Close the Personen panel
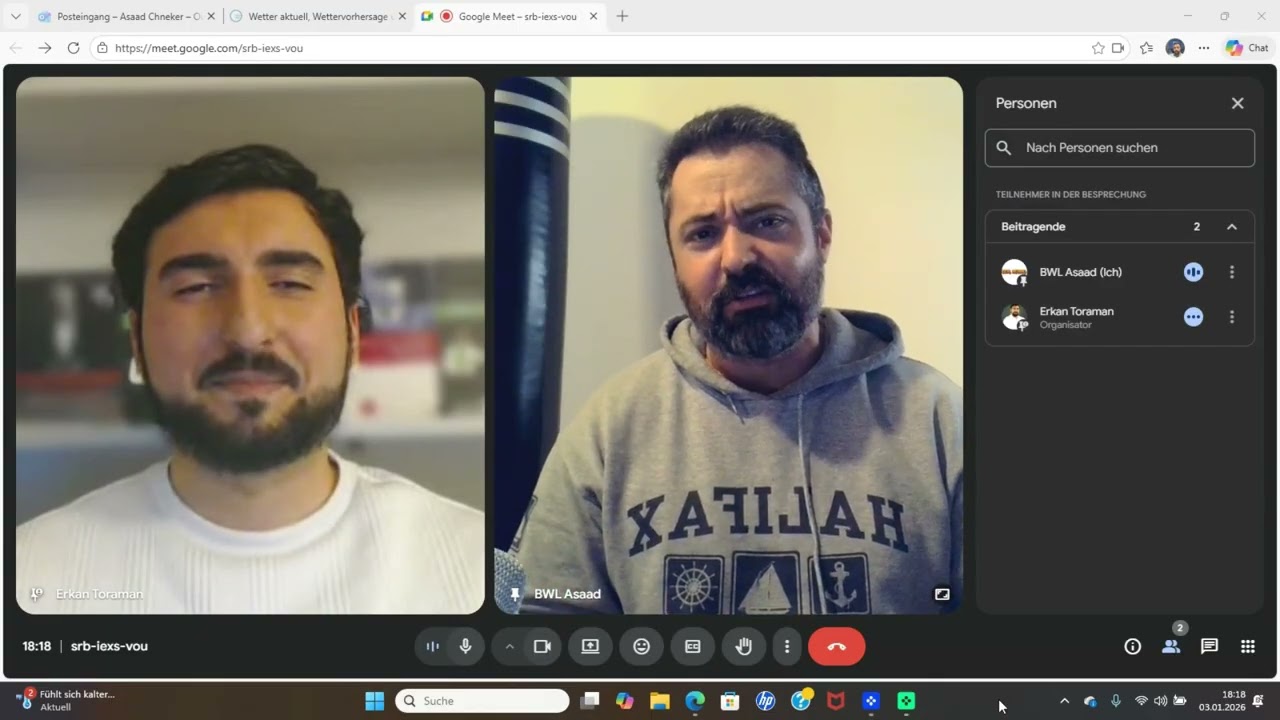Screen dimensions: 1280x720 click(1237, 103)
